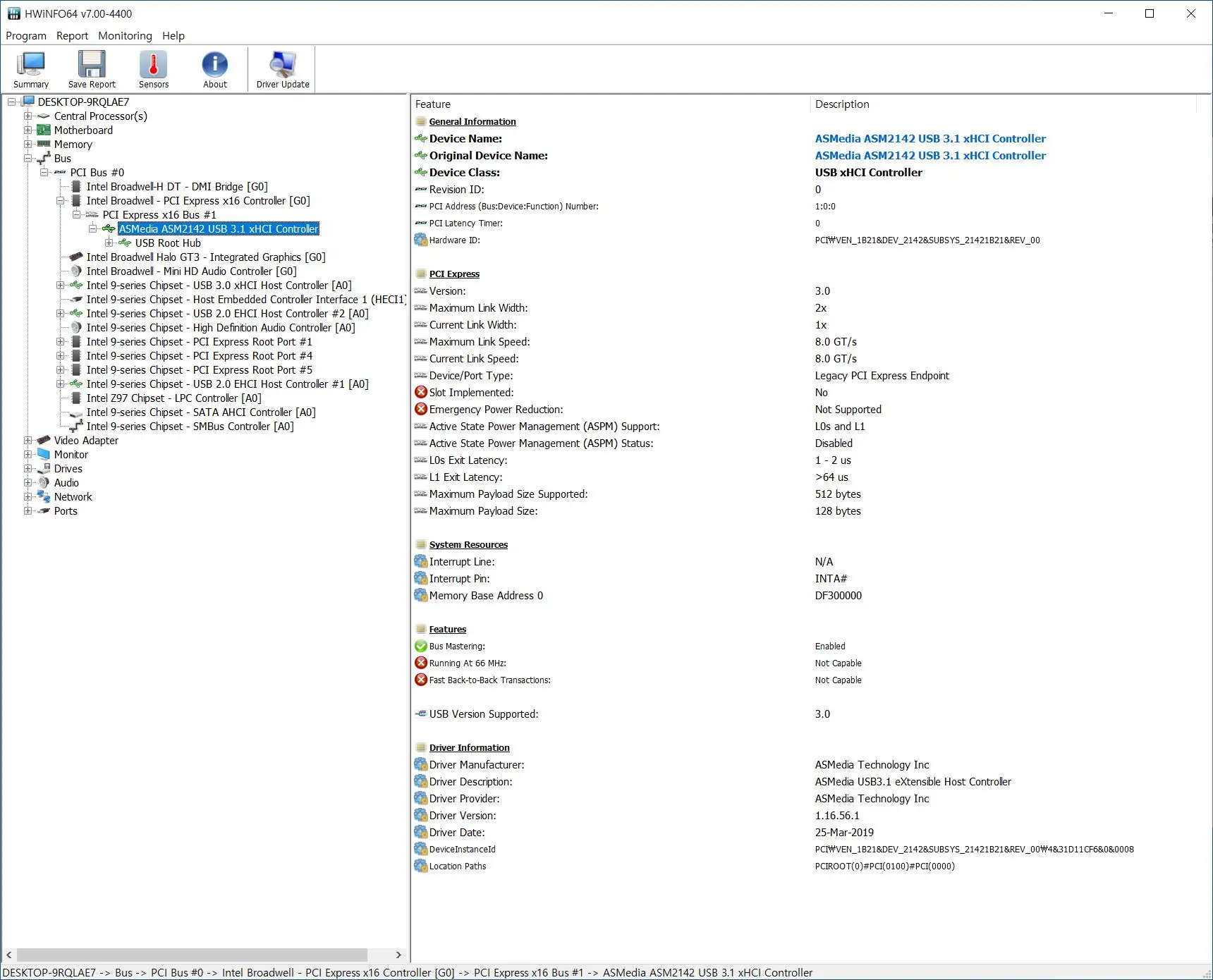Click the PCI Express section header

[x=454, y=274]
